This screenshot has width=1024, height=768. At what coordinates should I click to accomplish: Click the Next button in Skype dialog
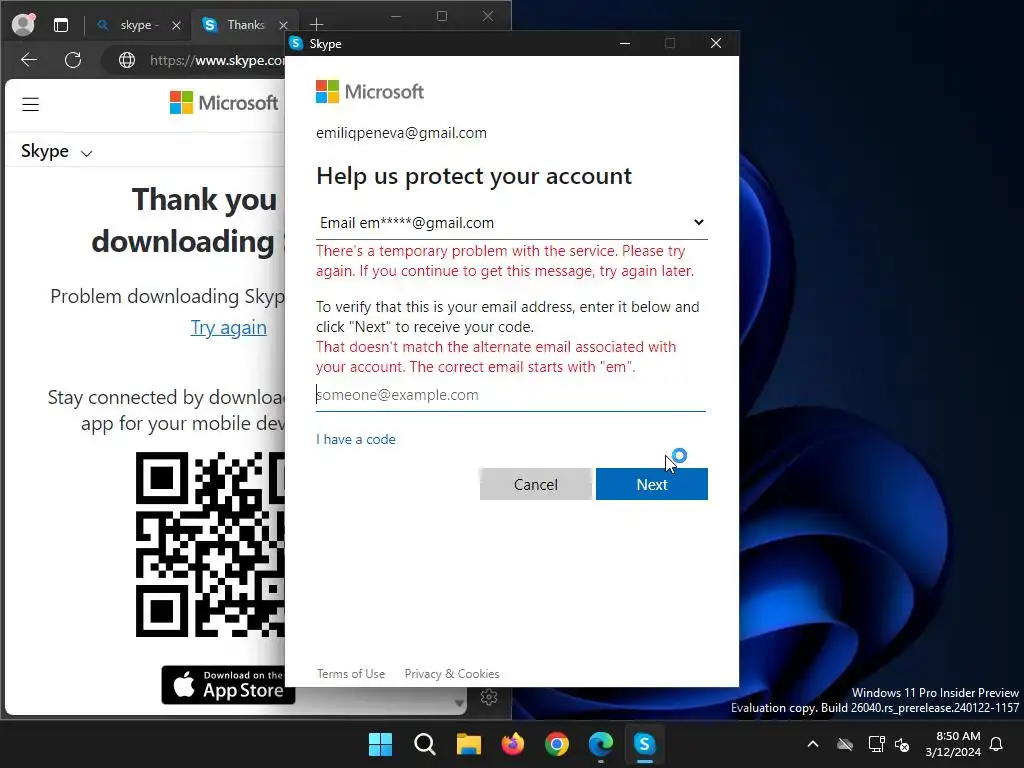651,484
